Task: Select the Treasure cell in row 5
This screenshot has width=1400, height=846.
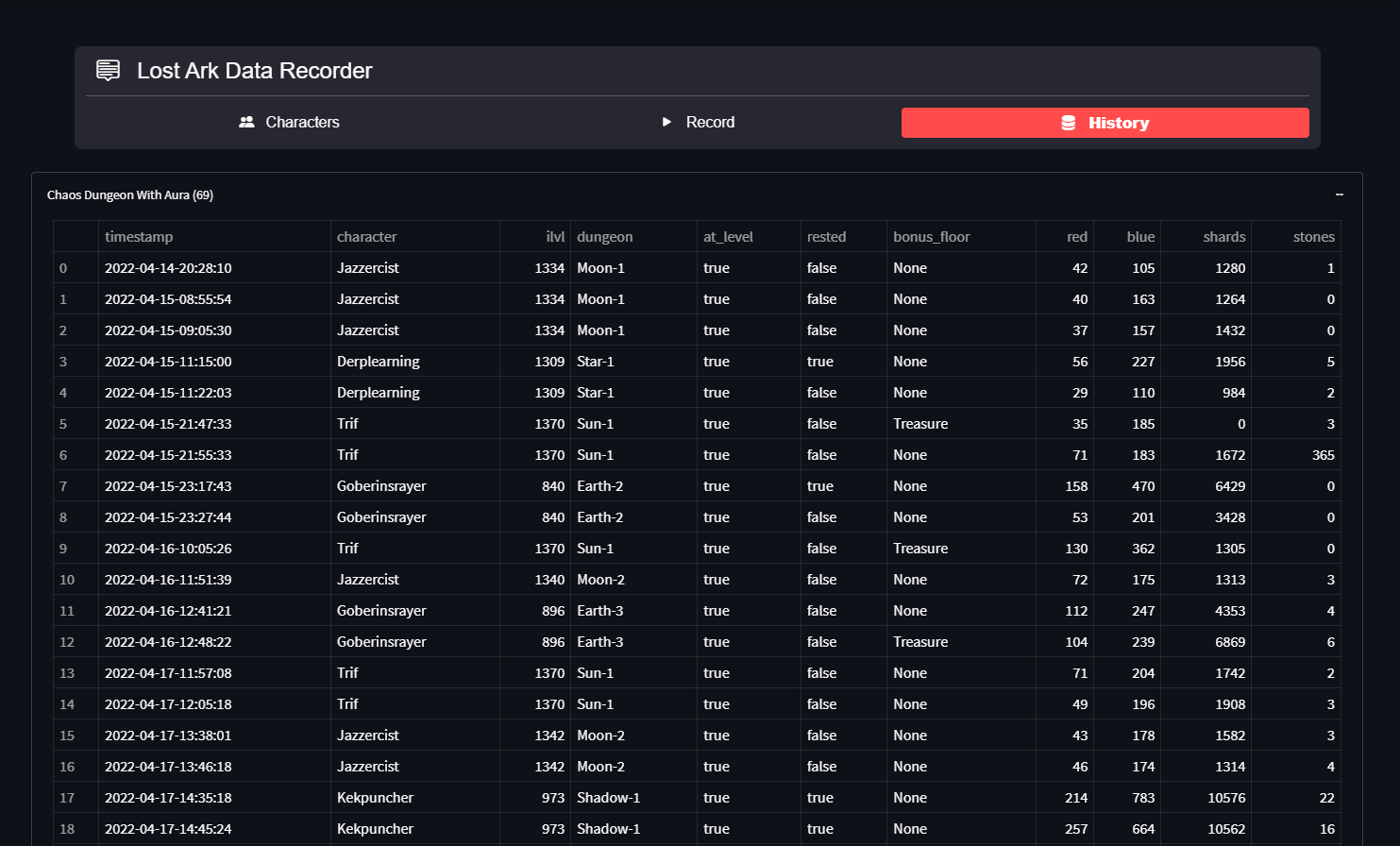Action: (961, 424)
